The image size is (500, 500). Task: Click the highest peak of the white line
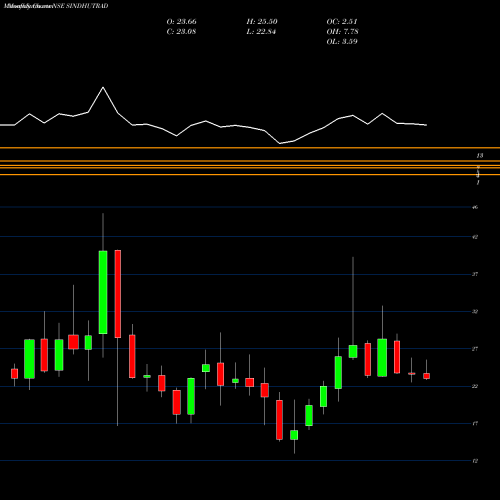pyautogui.click(x=103, y=87)
